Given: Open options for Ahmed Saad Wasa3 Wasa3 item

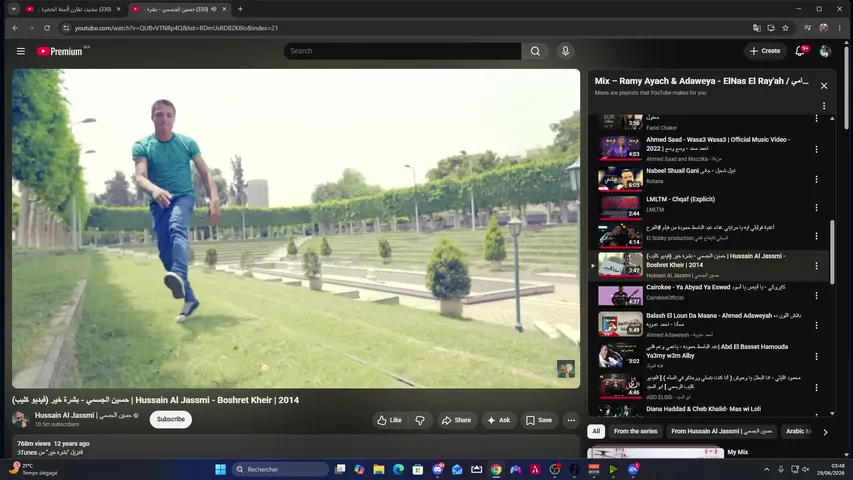Looking at the screenshot, I should [x=816, y=149].
